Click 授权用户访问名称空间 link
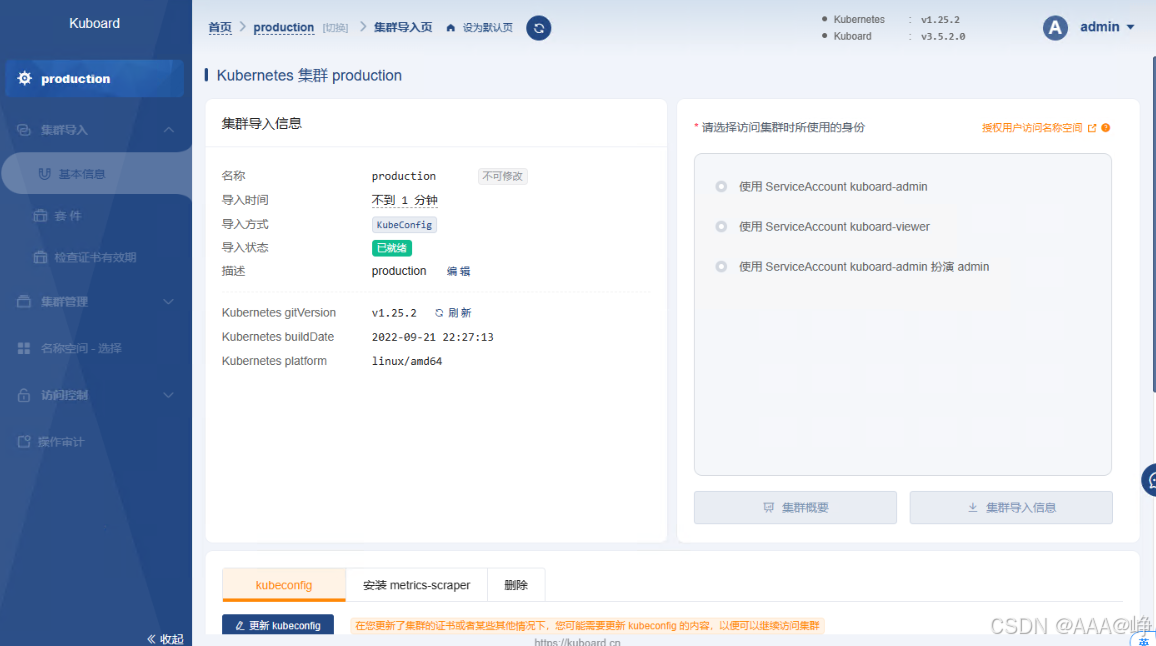The image size is (1156, 646). click(1032, 128)
